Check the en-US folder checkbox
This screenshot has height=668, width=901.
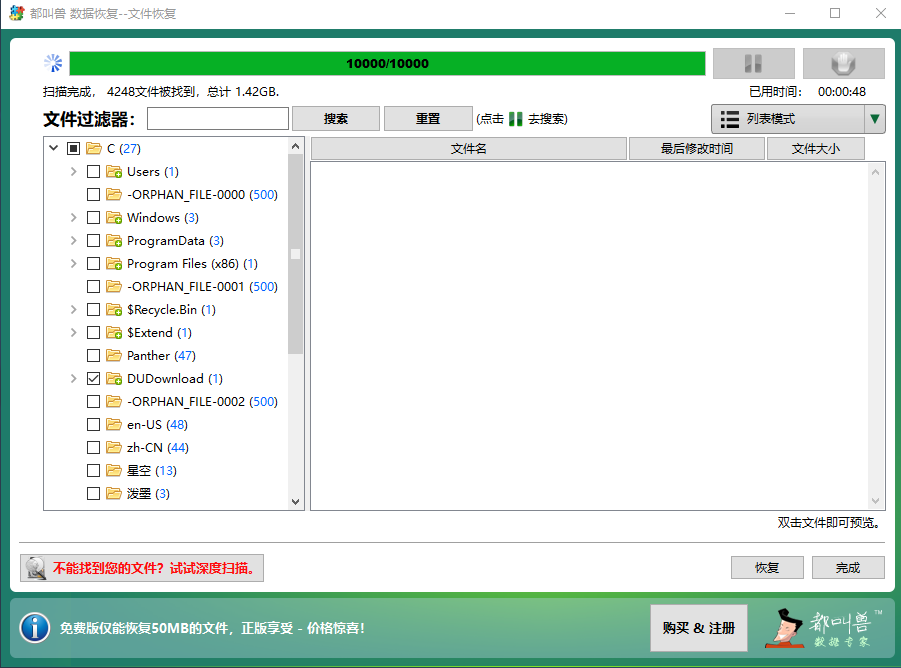(x=93, y=424)
